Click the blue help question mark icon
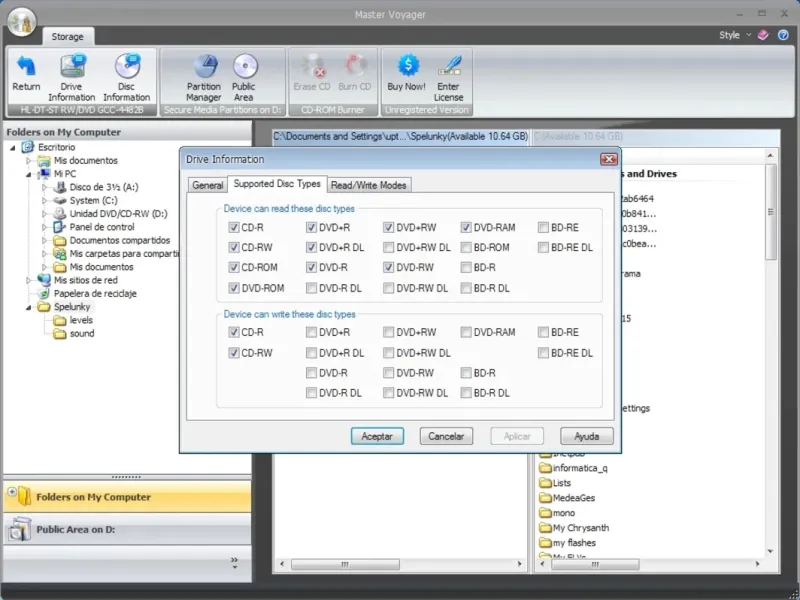Image resolution: width=800 pixels, height=600 pixels. [x=783, y=35]
